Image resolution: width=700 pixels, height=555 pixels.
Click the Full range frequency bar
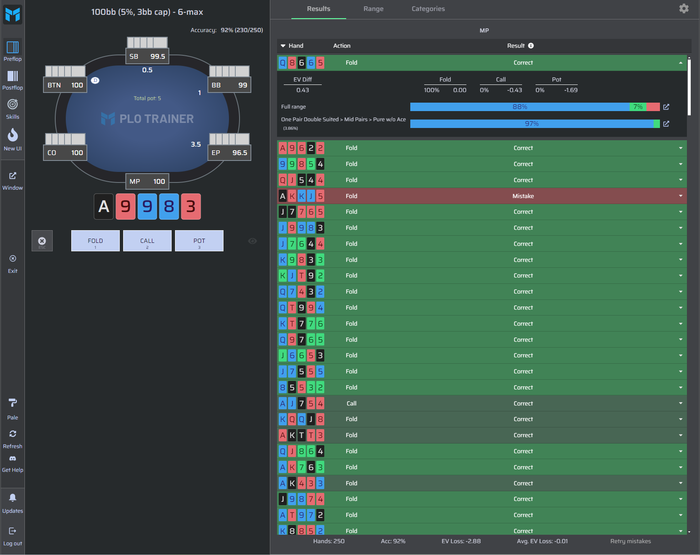tap(535, 107)
